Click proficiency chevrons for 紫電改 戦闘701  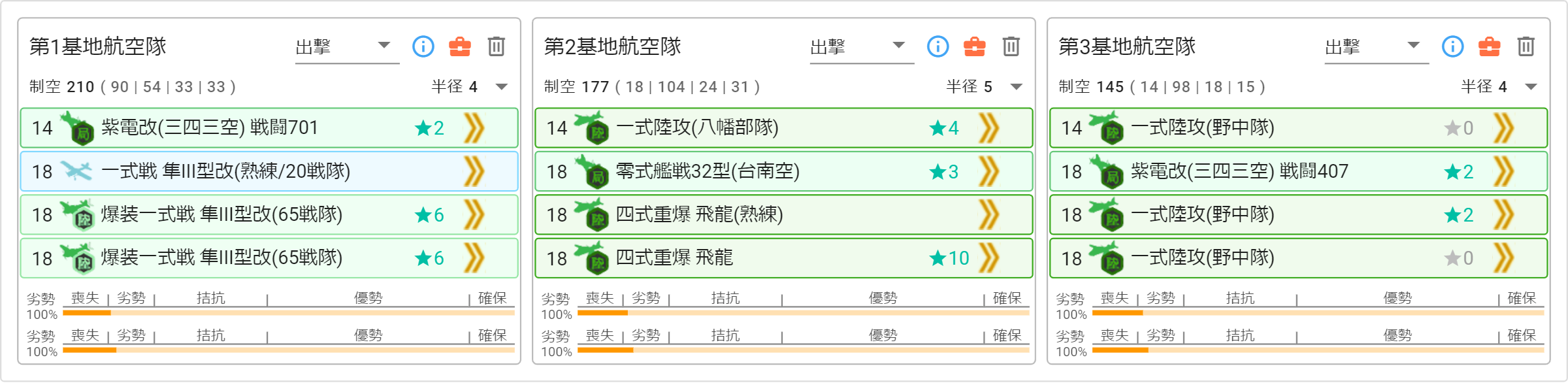(x=474, y=128)
